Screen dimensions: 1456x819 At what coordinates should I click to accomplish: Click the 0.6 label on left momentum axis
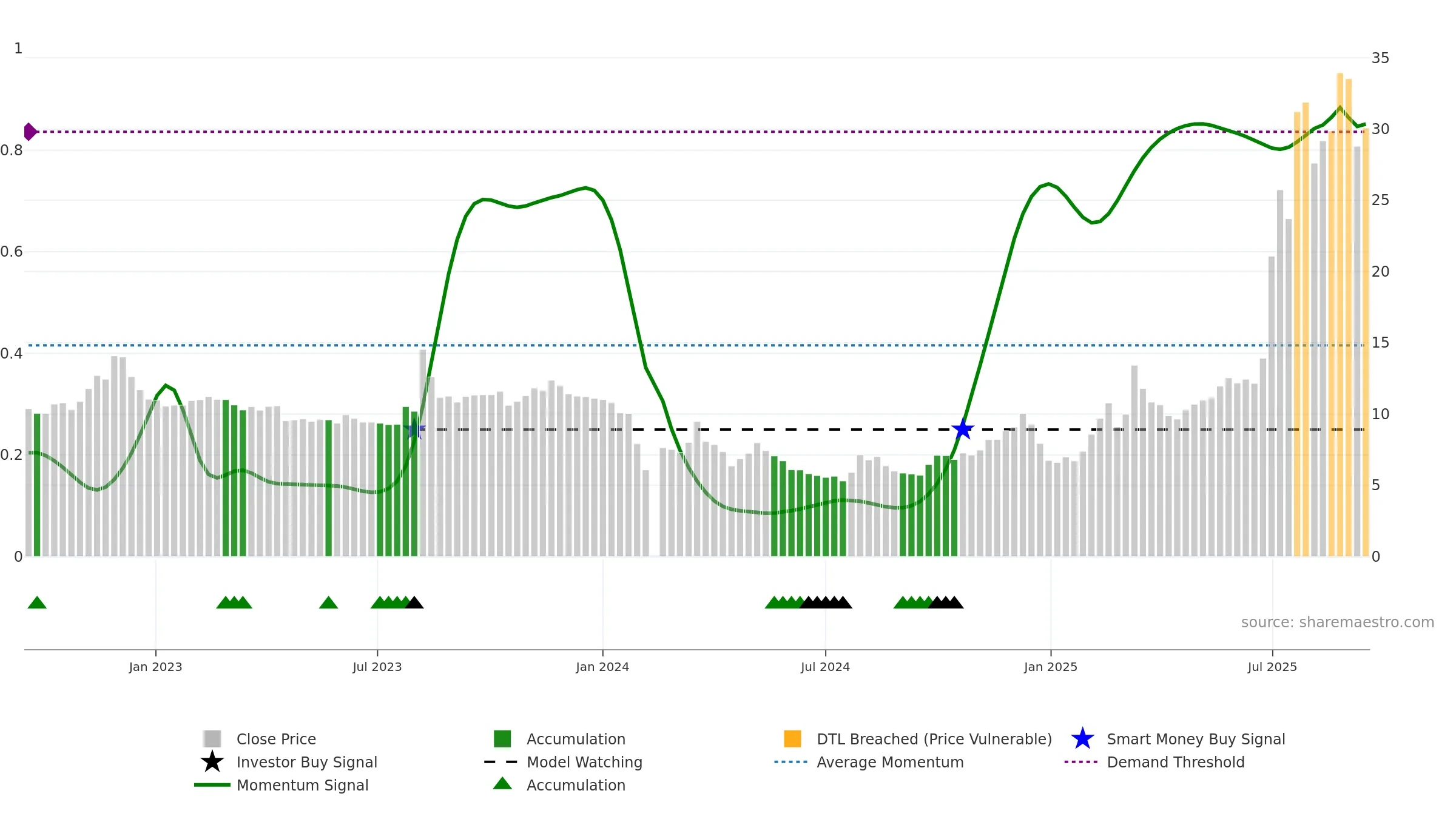click(x=12, y=252)
